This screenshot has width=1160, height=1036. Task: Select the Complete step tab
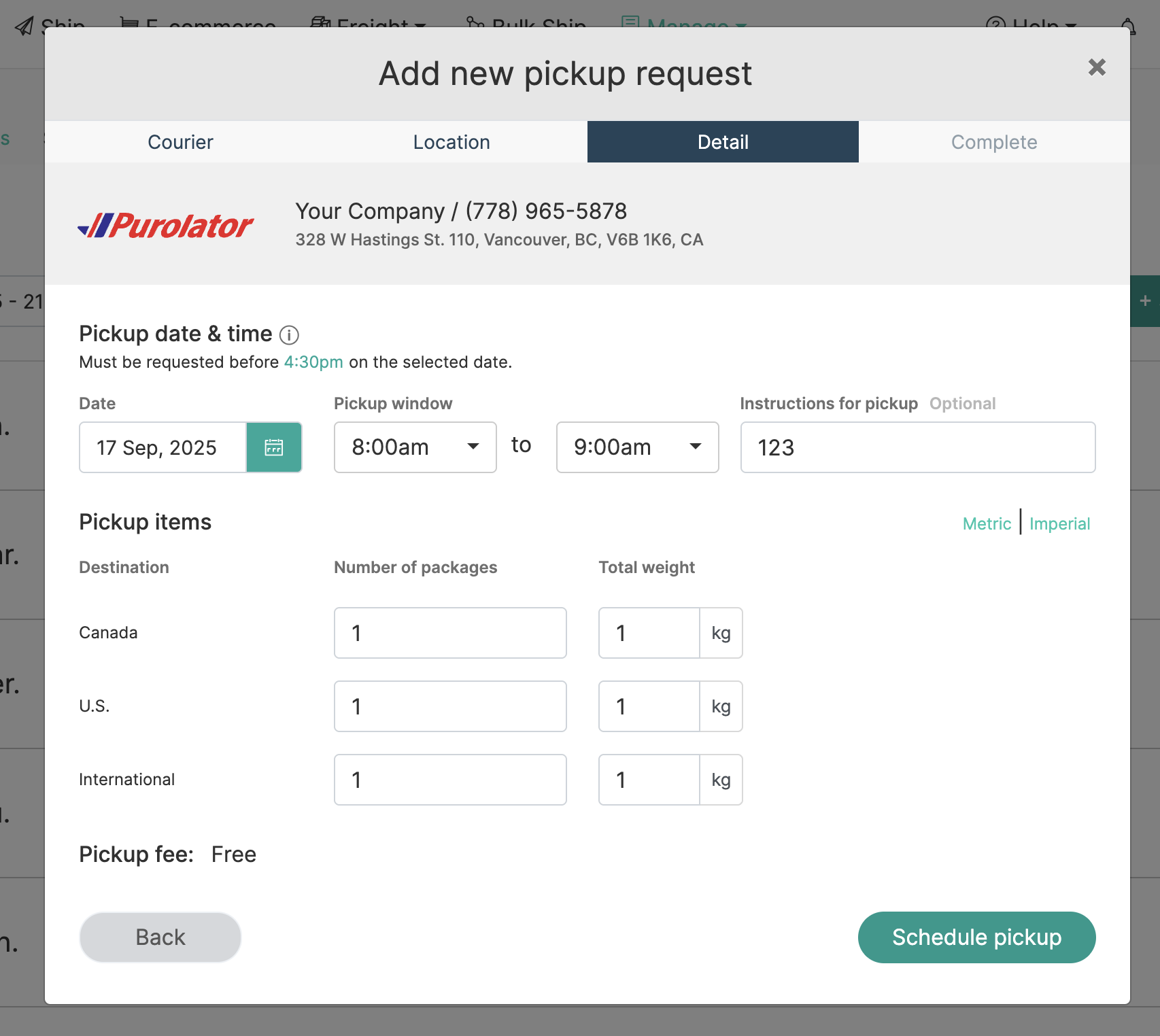pos(993,142)
